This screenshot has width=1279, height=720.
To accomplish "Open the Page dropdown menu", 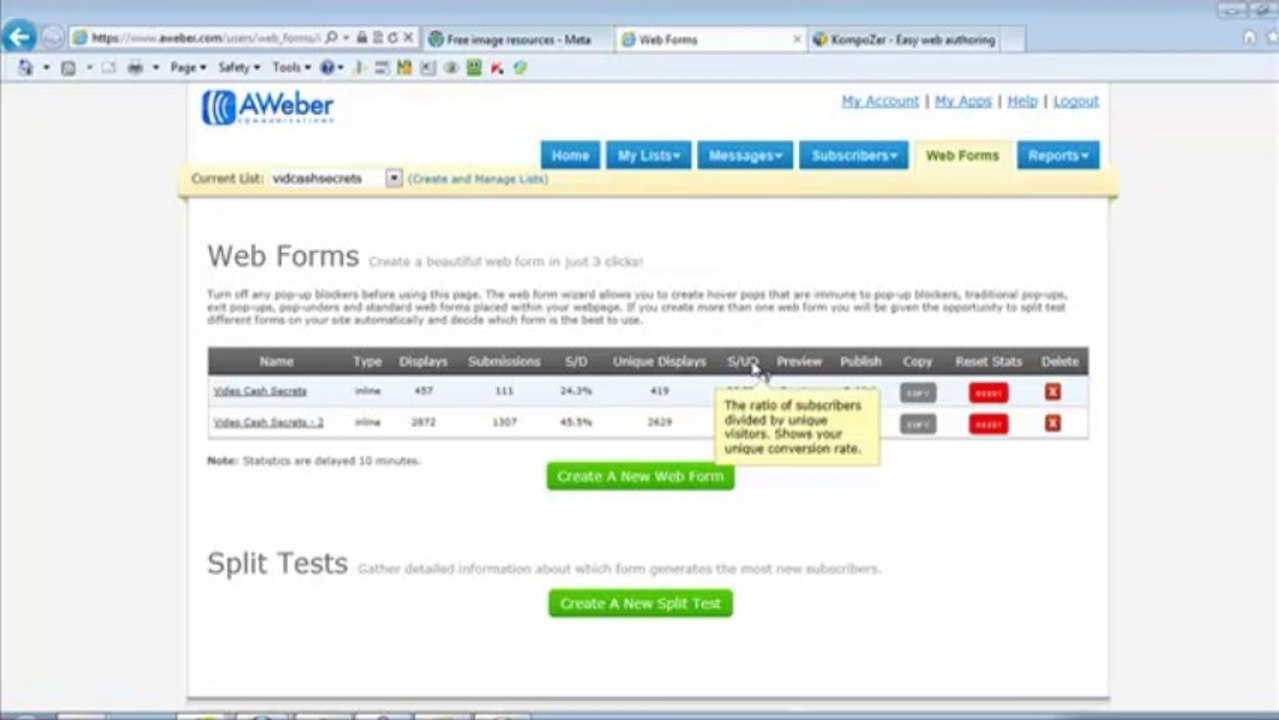I will pyautogui.click(x=188, y=68).
